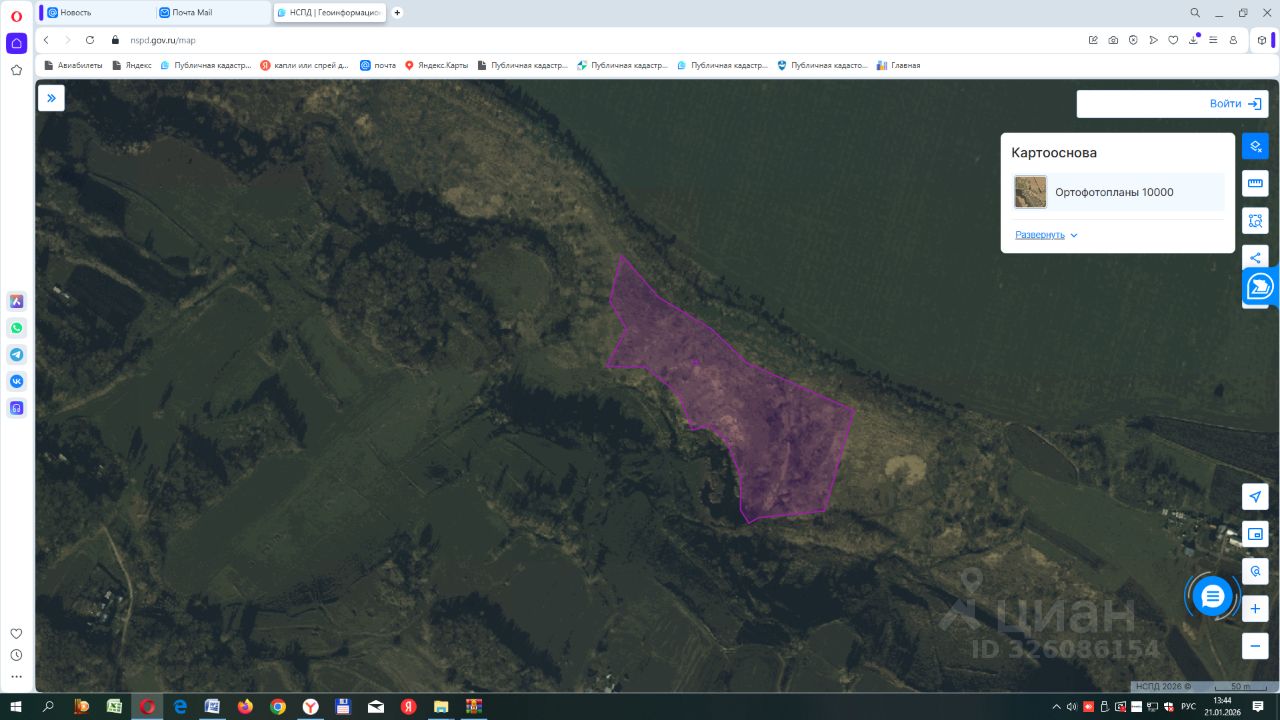
Task: Select the ruler measurement tool
Action: point(1255,184)
